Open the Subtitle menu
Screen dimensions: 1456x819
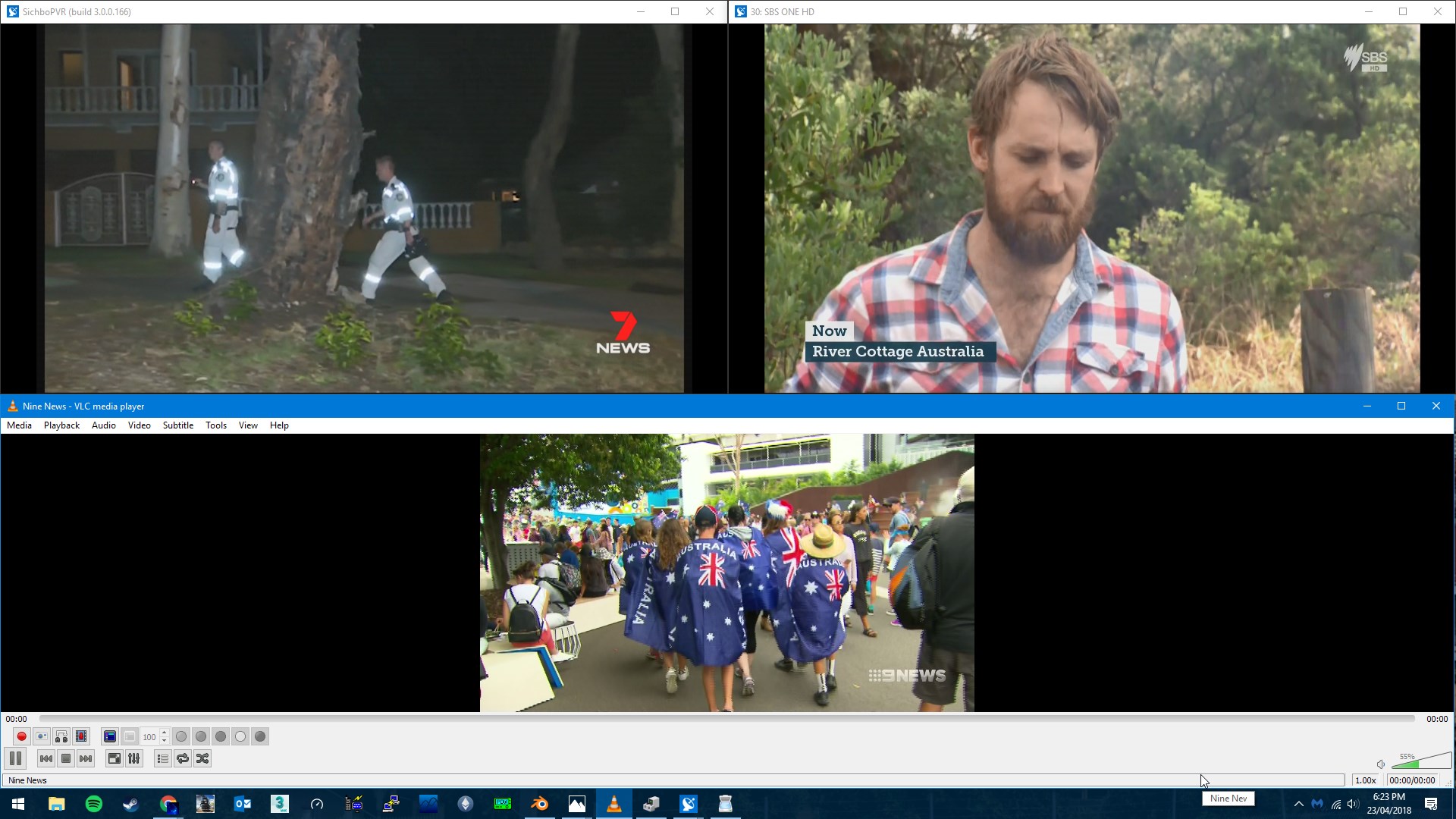[x=177, y=425]
